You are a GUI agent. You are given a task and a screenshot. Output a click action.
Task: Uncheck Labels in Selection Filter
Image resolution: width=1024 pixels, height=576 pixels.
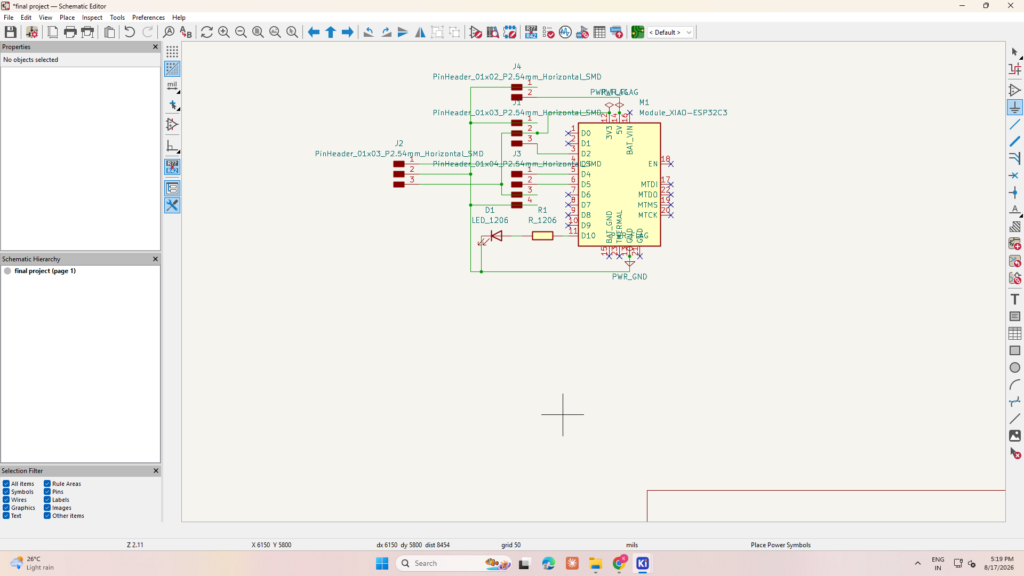coord(47,500)
